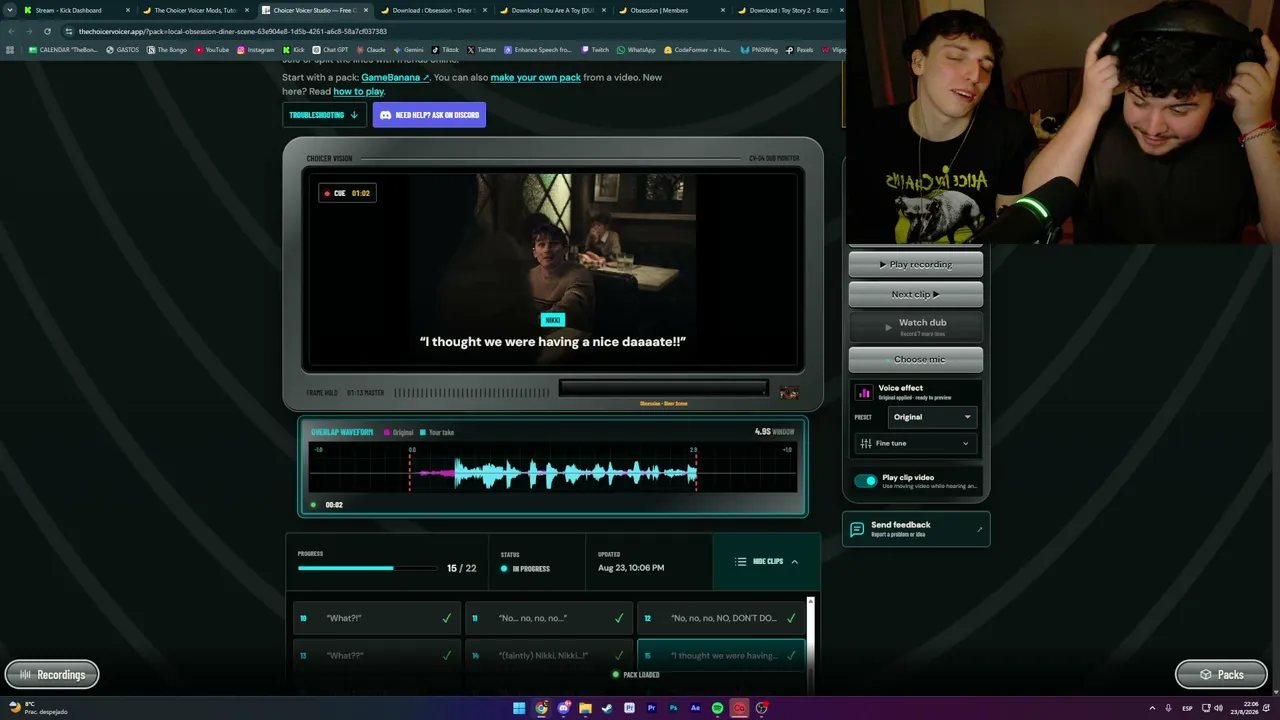Screen dimensions: 1280x720
Task: Select clip 13 "What??"
Action: (377, 656)
